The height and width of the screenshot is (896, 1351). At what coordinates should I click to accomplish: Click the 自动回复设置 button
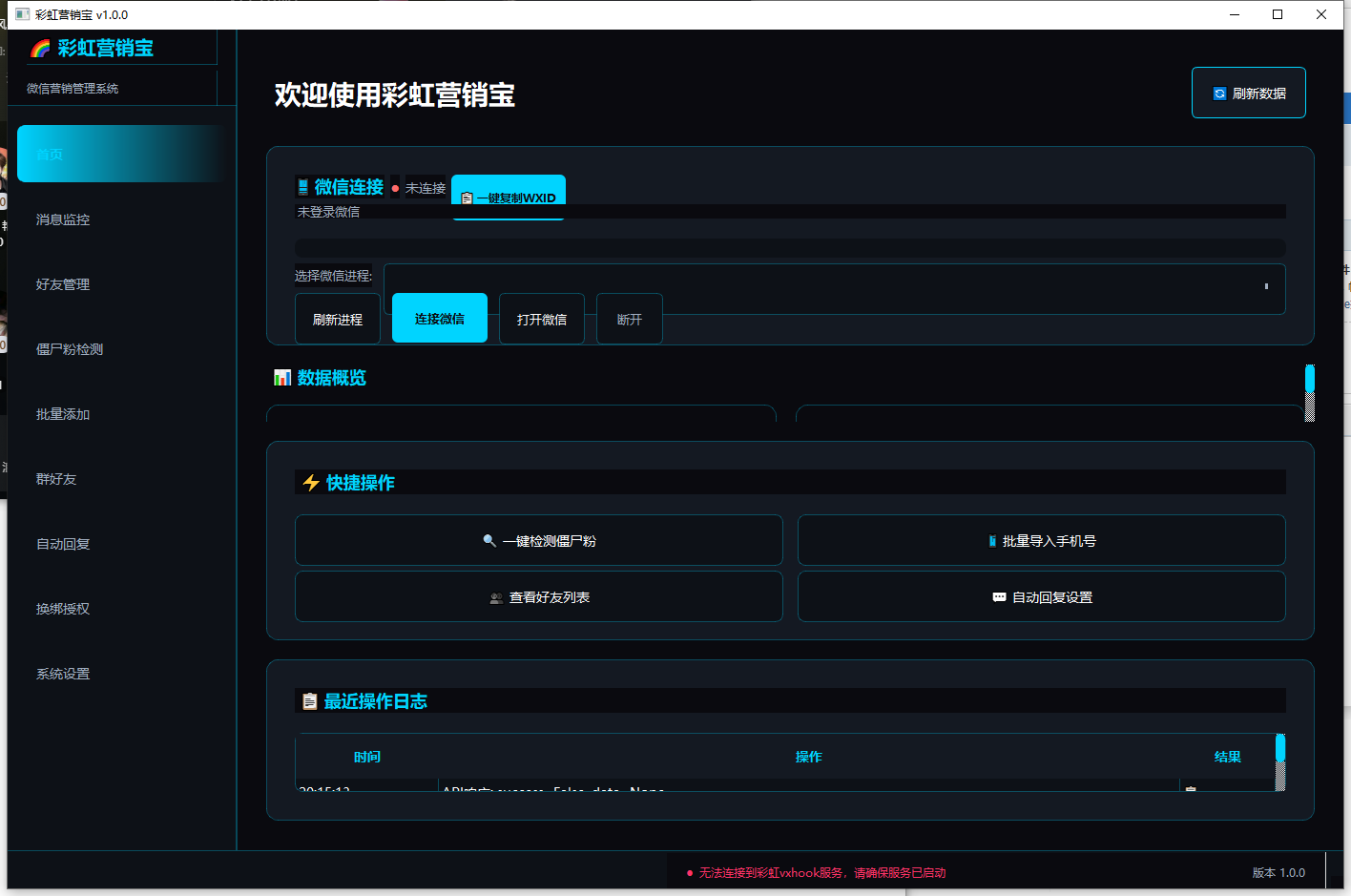tap(1042, 596)
